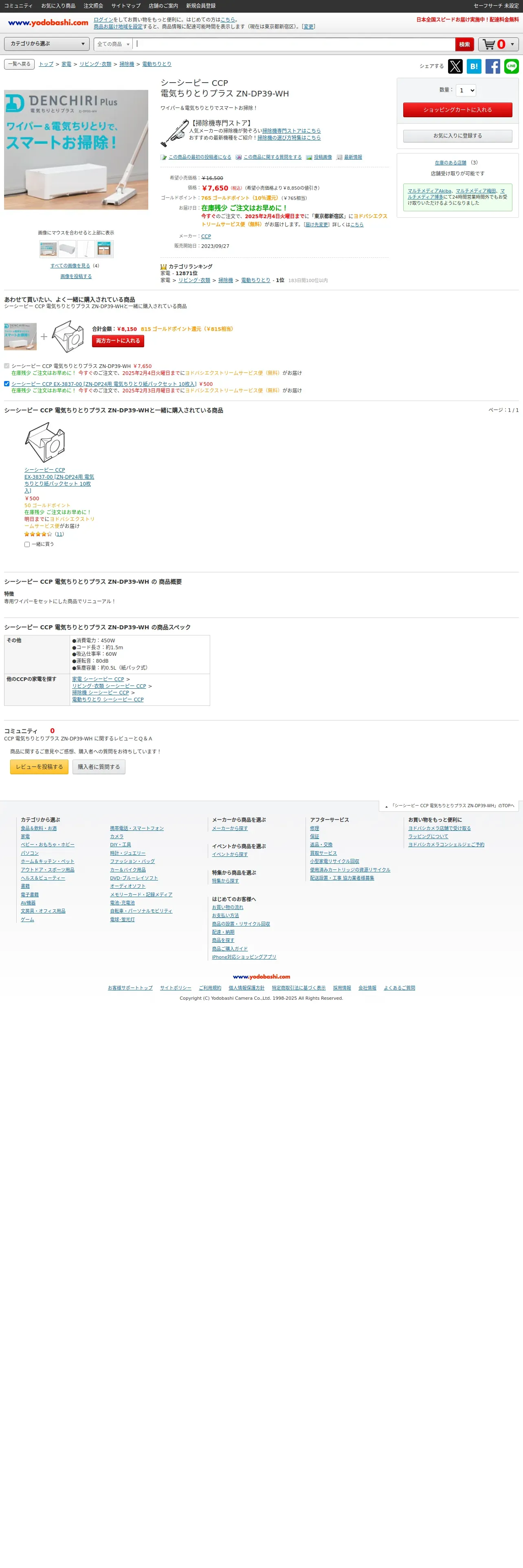Click お気に入りに登録する button

457,136
